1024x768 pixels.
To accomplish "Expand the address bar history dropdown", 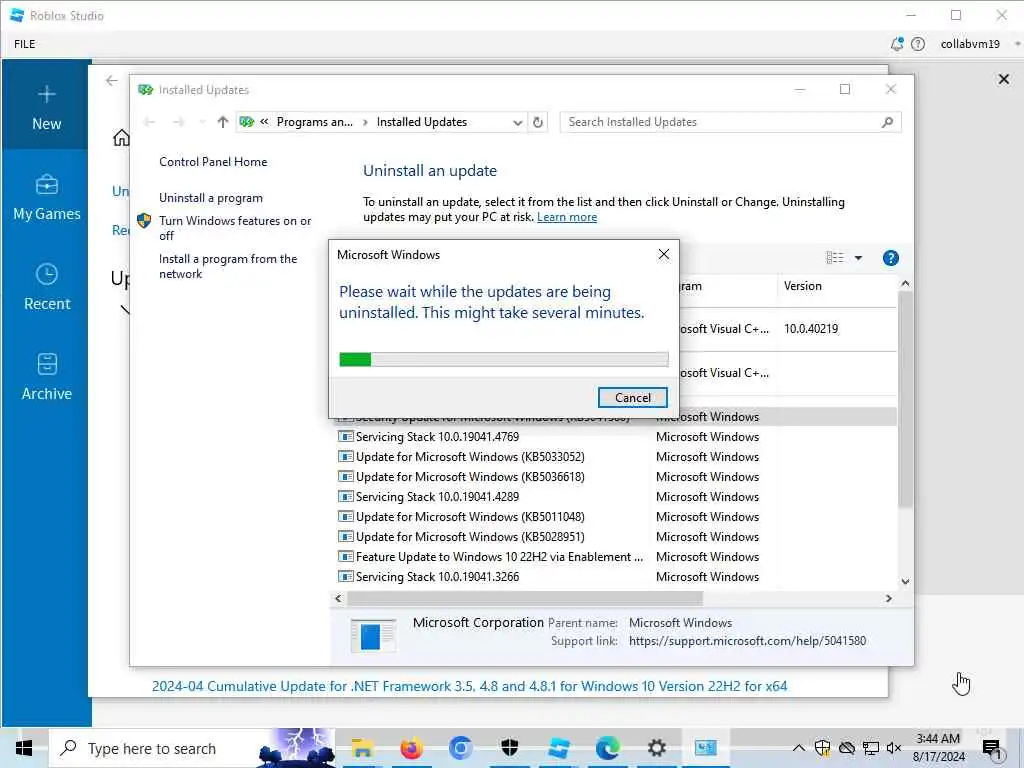I will pyautogui.click(x=517, y=122).
